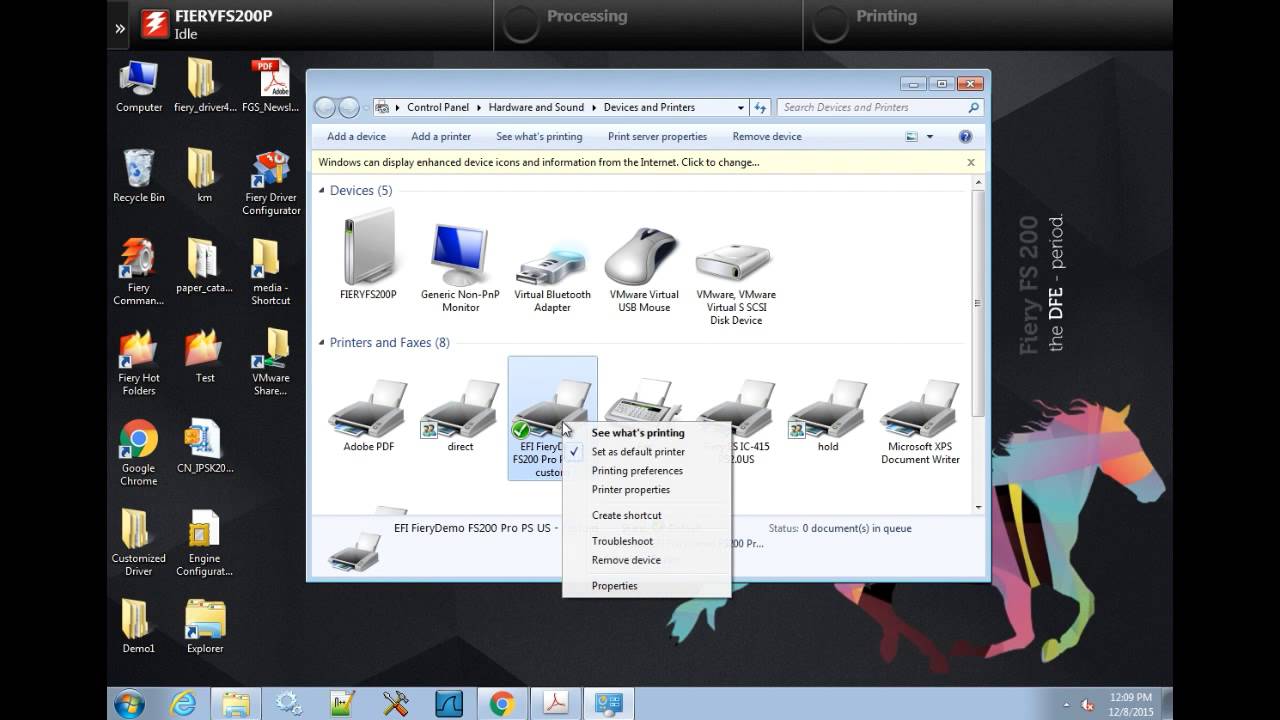Image resolution: width=1280 pixels, height=720 pixels.
Task: Click the refresh button beside address bar
Action: click(x=760, y=107)
